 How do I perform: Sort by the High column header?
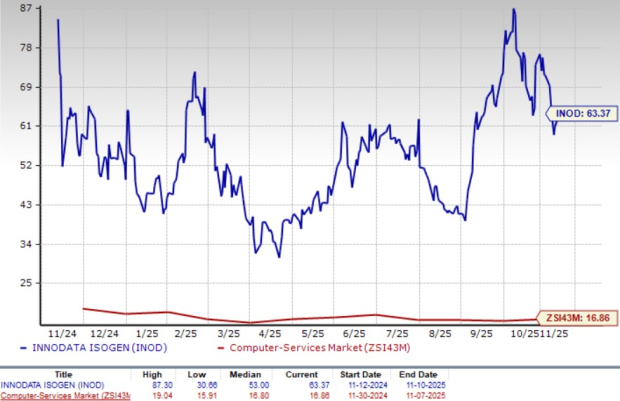tap(160, 371)
